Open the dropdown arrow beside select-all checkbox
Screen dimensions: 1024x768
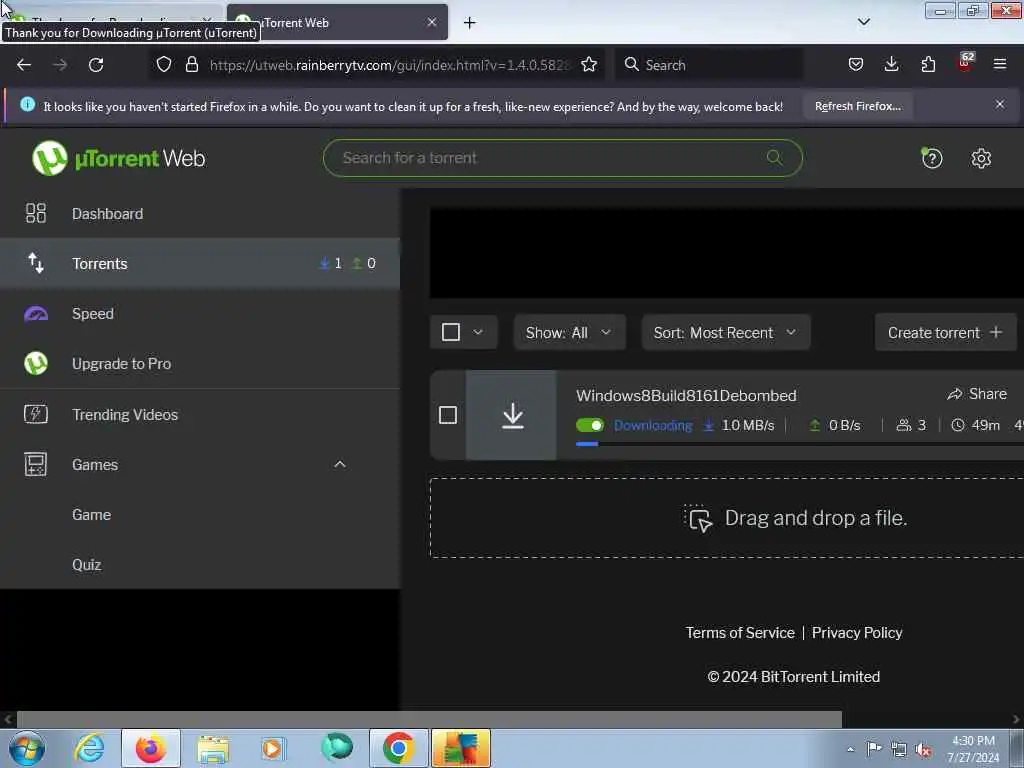tap(478, 332)
